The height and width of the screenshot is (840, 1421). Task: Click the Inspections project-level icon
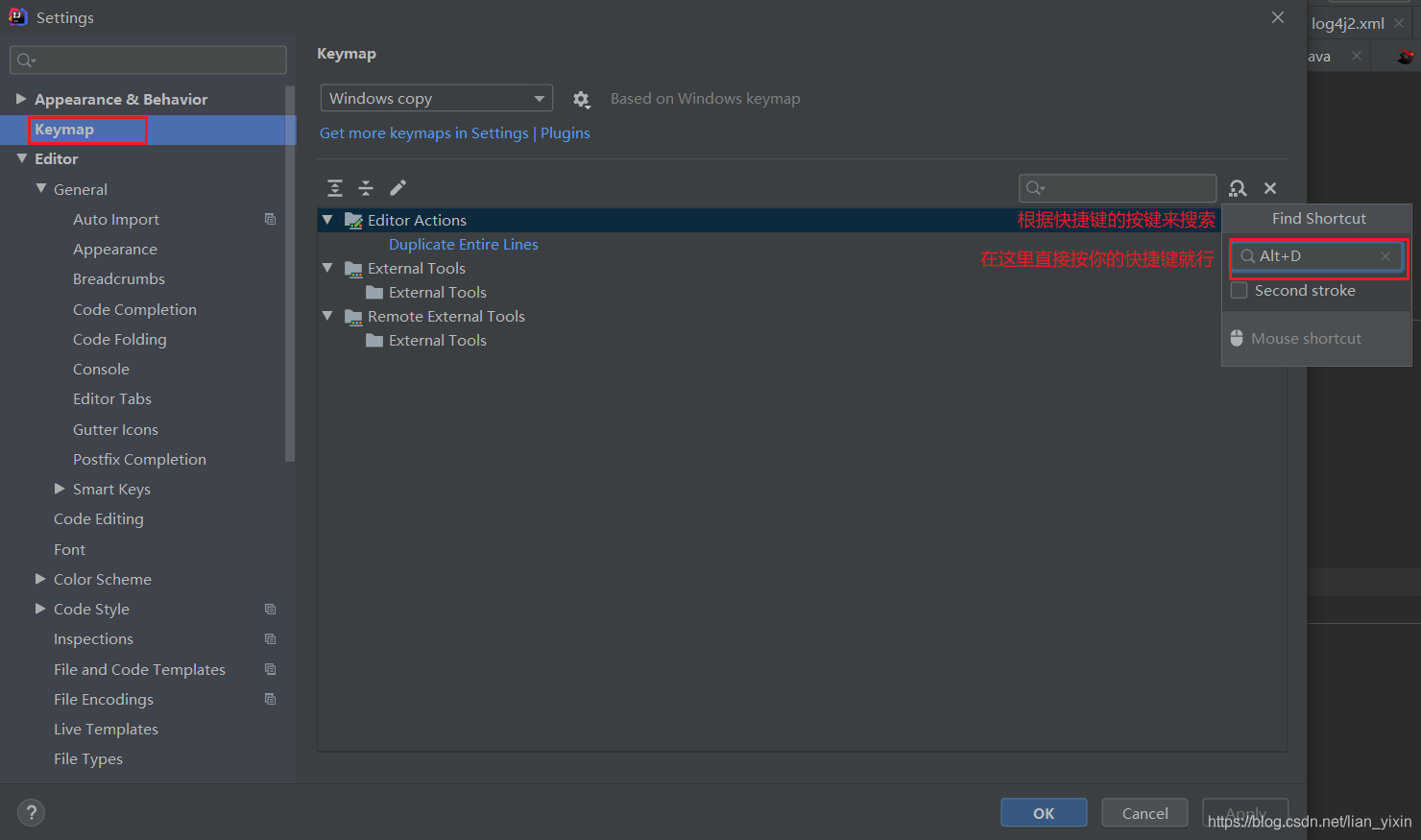tap(270, 638)
